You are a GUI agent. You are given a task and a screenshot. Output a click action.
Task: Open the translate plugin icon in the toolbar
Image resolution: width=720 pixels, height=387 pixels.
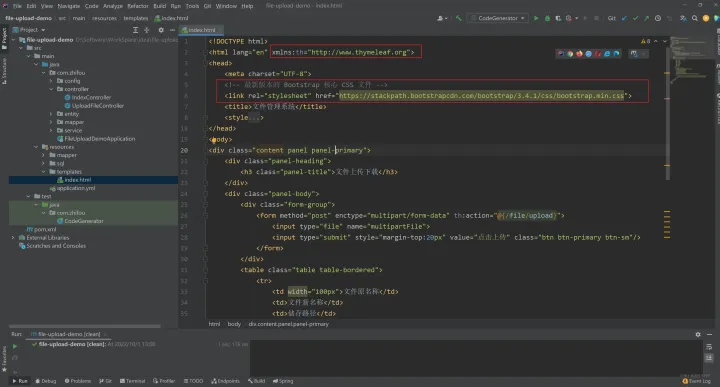click(x=683, y=18)
